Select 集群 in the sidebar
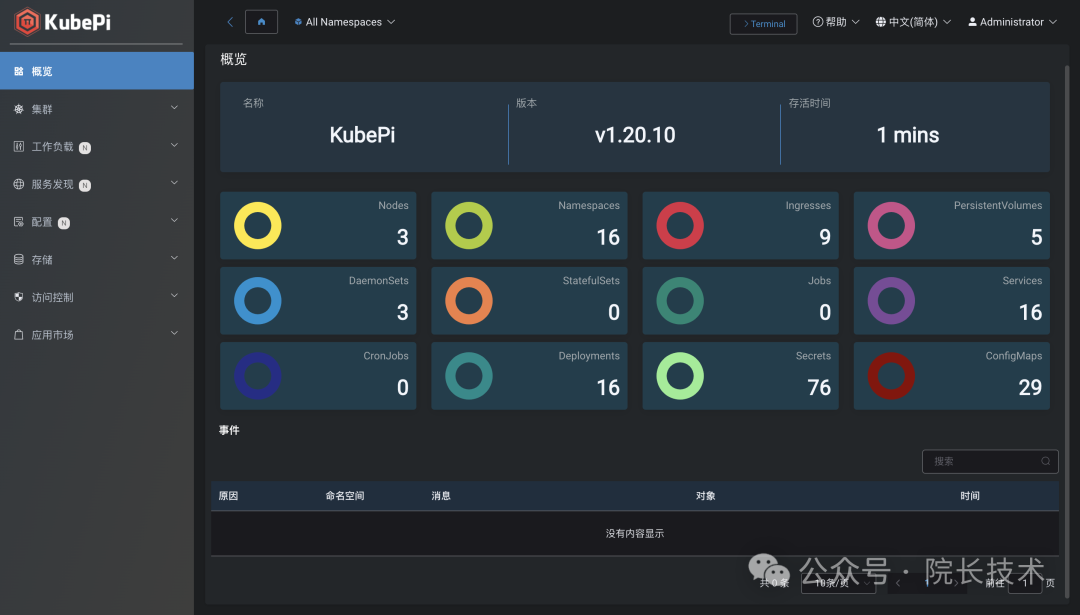1080x615 pixels. (x=96, y=109)
